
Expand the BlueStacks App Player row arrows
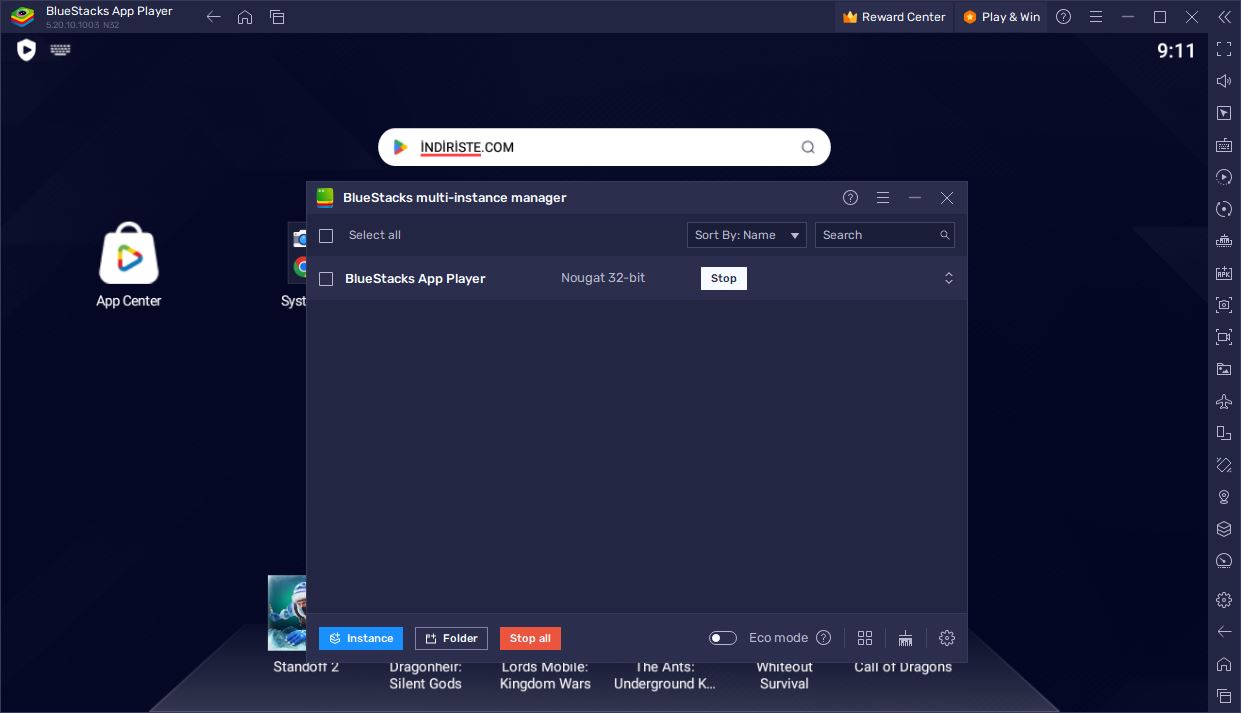pos(949,278)
